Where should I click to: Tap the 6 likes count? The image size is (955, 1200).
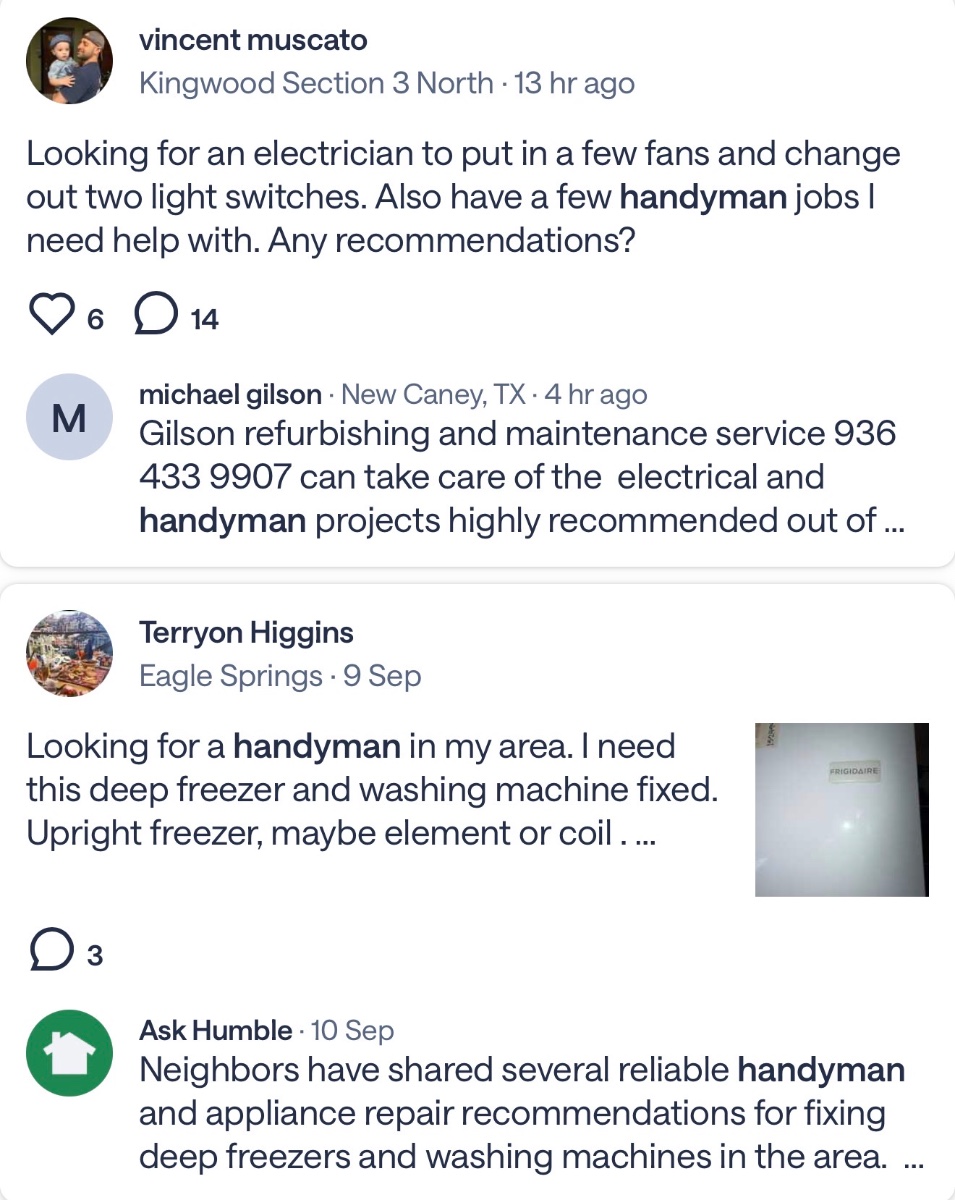tap(95, 320)
